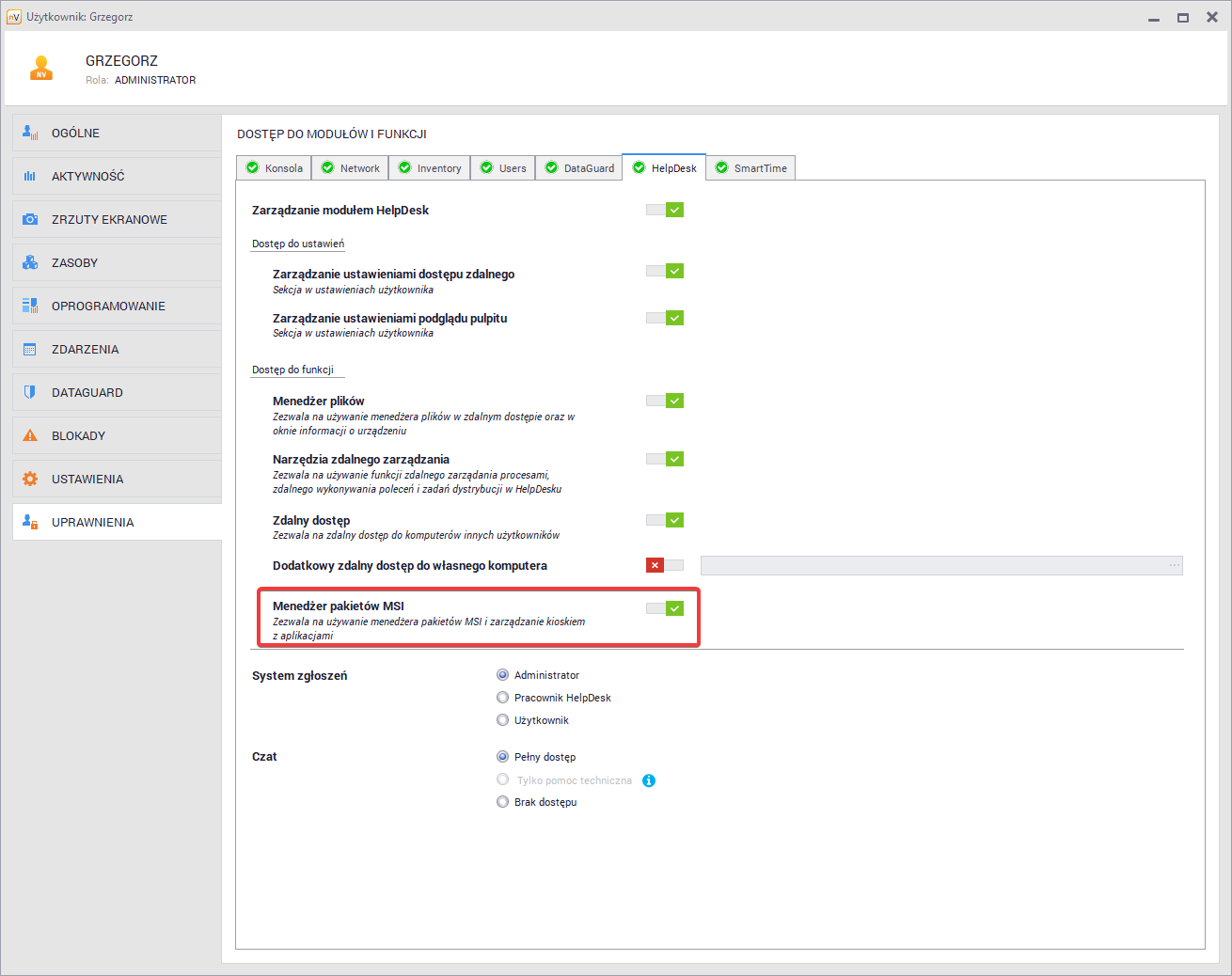Viewport: 1232px width, 976px height.
Task: Go to the Ogólne sidebar section
Action: 75,133
